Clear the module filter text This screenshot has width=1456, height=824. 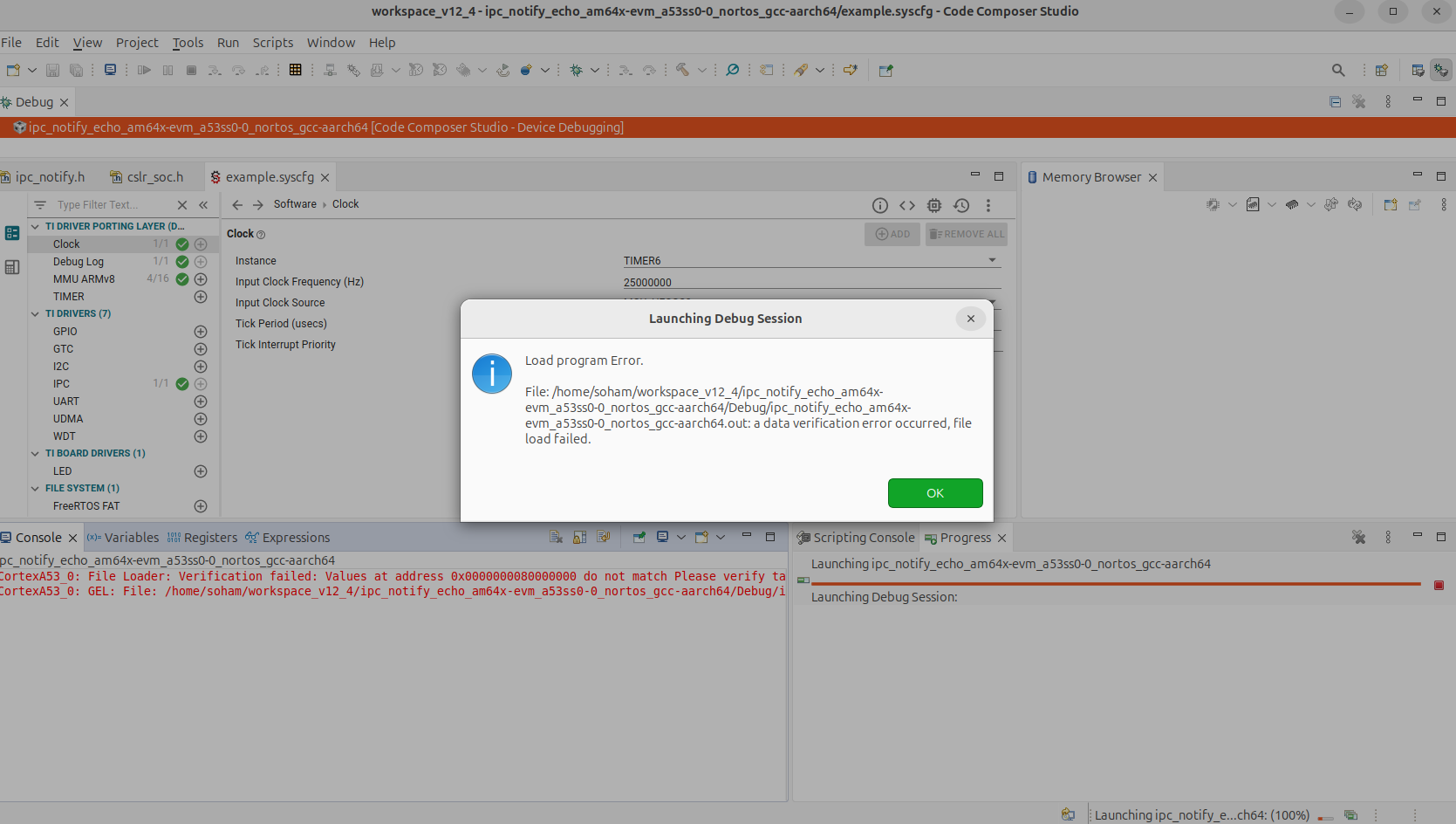[x=182, y=205]
